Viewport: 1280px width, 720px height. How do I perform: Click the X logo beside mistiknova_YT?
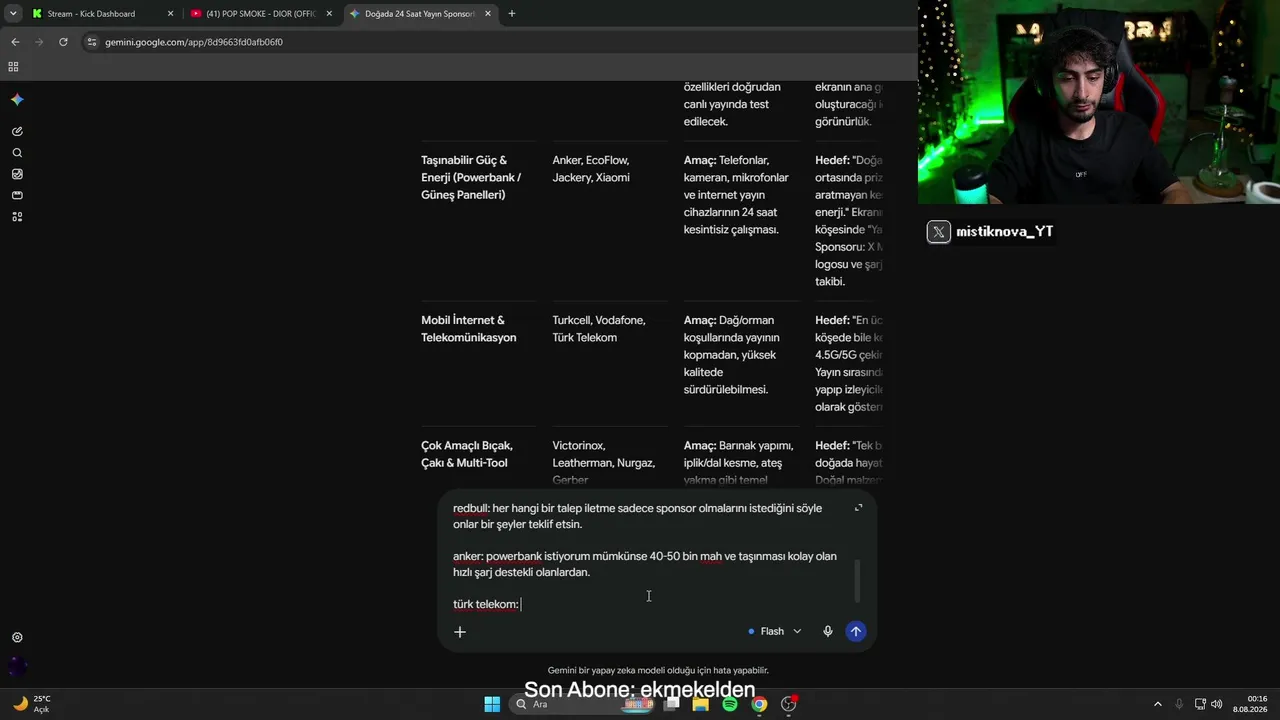[x=939, y=232]
